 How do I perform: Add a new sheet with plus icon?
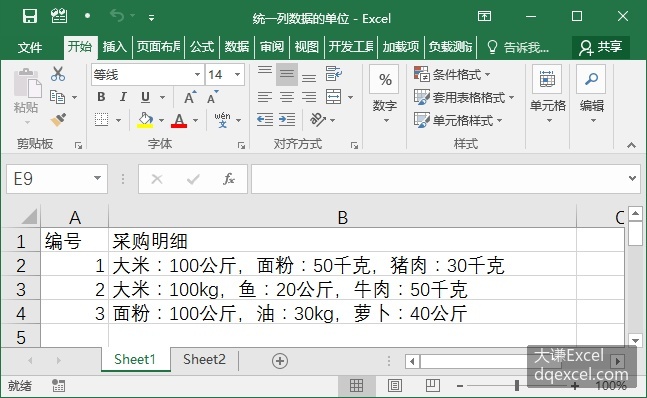point(280,361)
